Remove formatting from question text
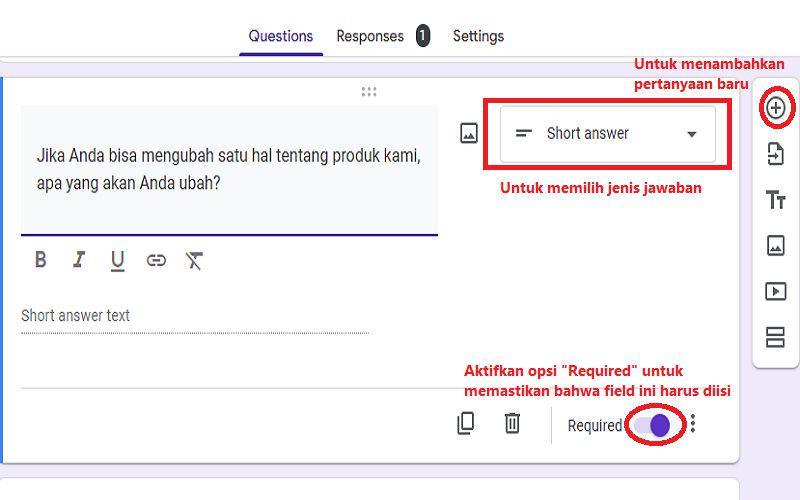 [194, 260]
